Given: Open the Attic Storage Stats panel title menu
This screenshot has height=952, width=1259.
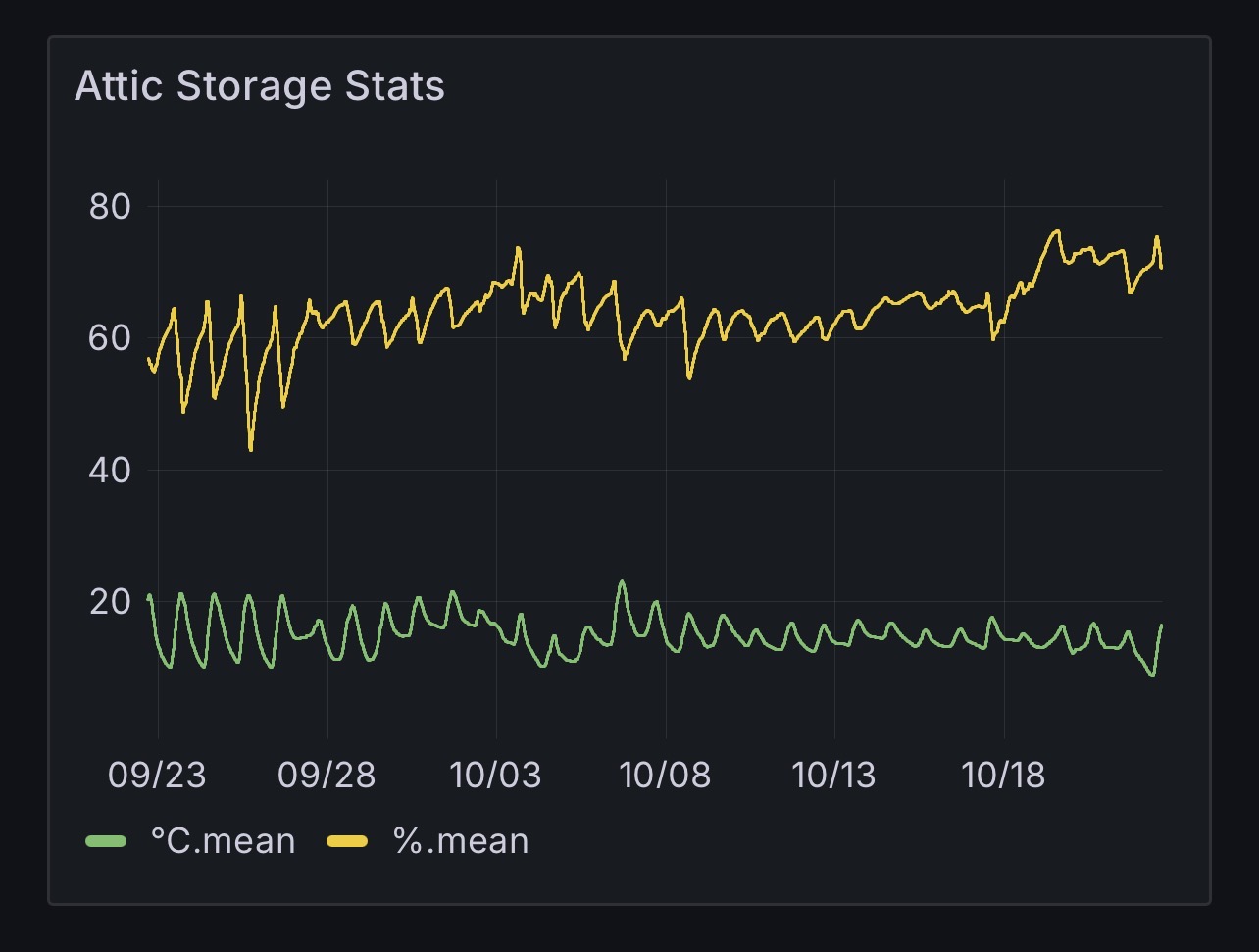Looking at the screenshot, I should 260,86.
